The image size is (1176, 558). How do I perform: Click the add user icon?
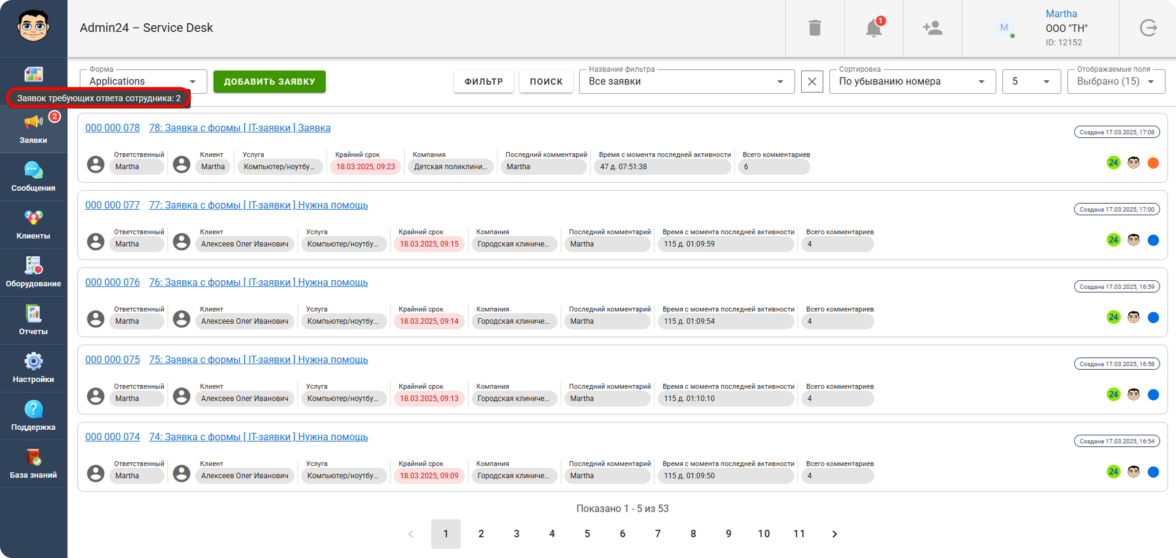pyautogui.click(x=932, y=28)
